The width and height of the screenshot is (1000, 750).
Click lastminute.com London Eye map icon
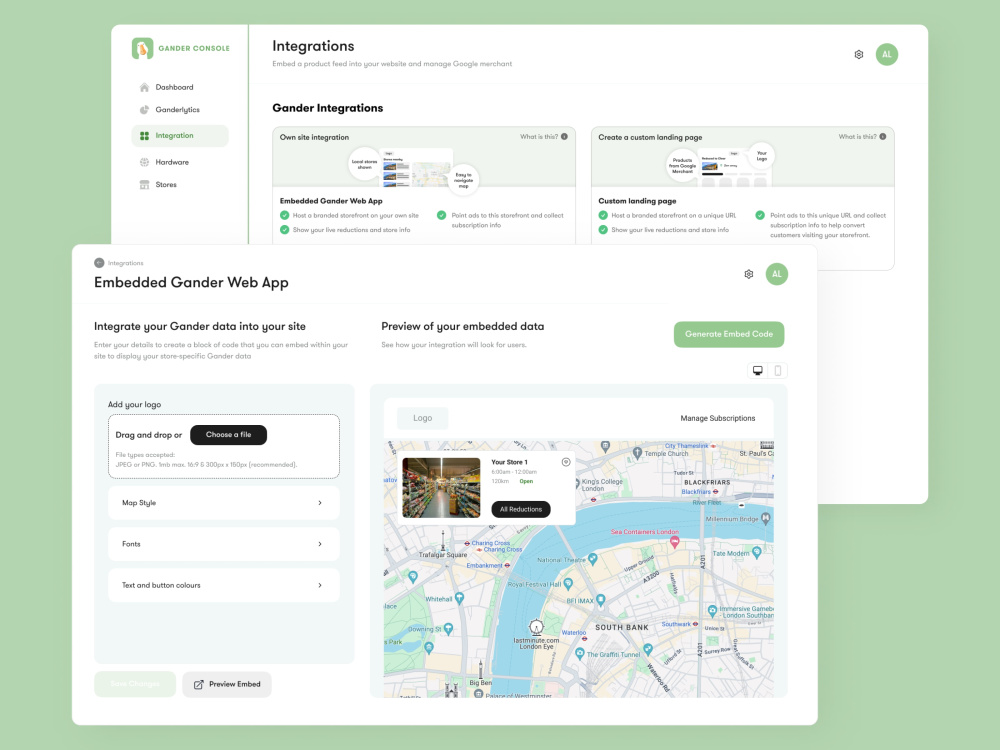(536, 627)
